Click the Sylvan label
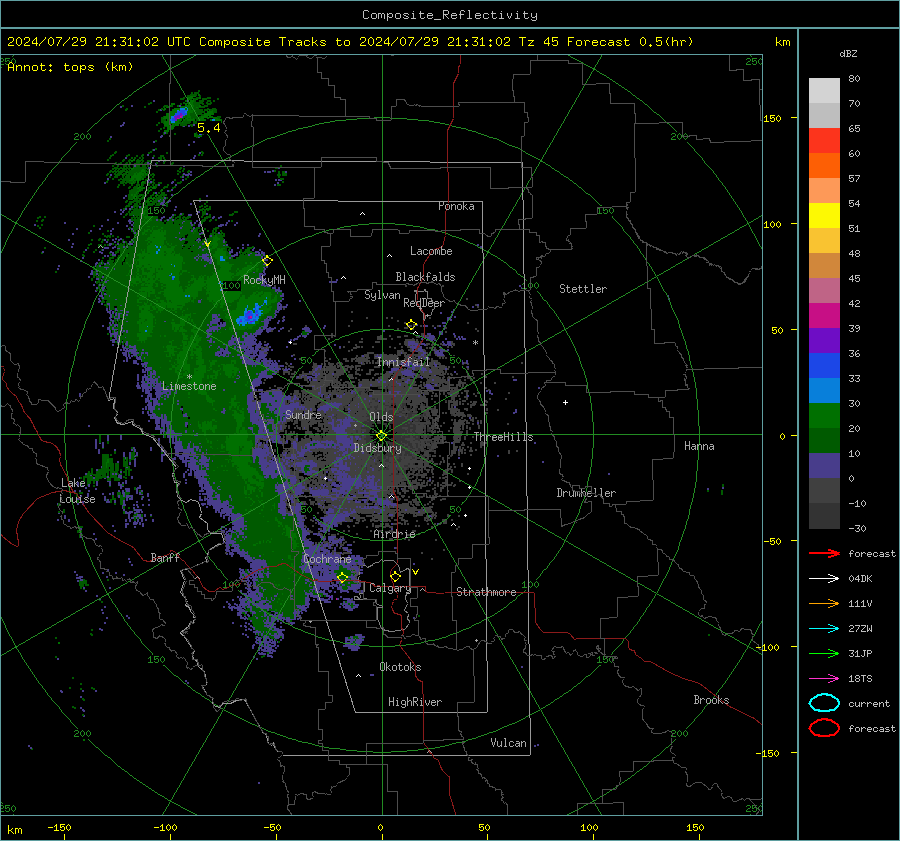900x841 pixels. click(382, 295)
